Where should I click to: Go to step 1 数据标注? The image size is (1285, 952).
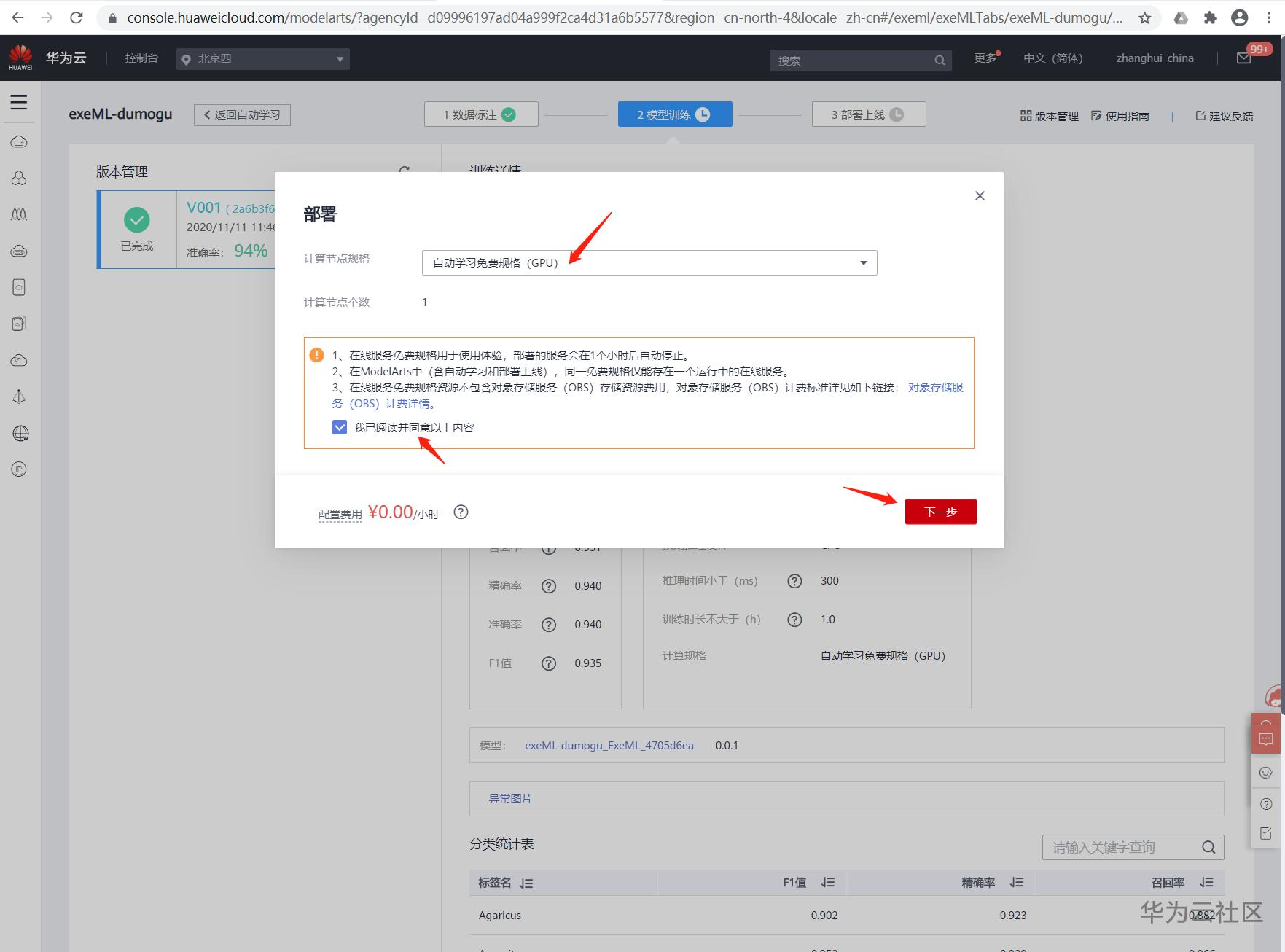[x=481, y=114]
